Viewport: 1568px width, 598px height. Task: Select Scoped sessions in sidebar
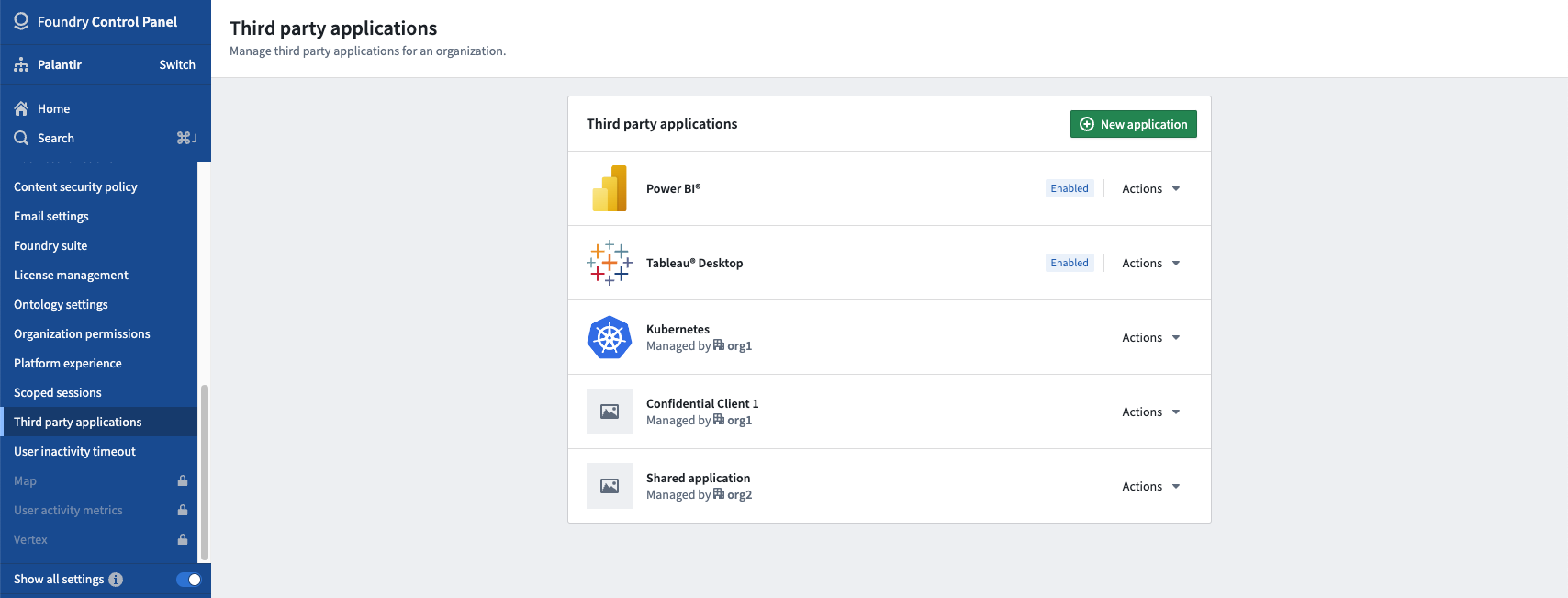[x=98, y=392]
